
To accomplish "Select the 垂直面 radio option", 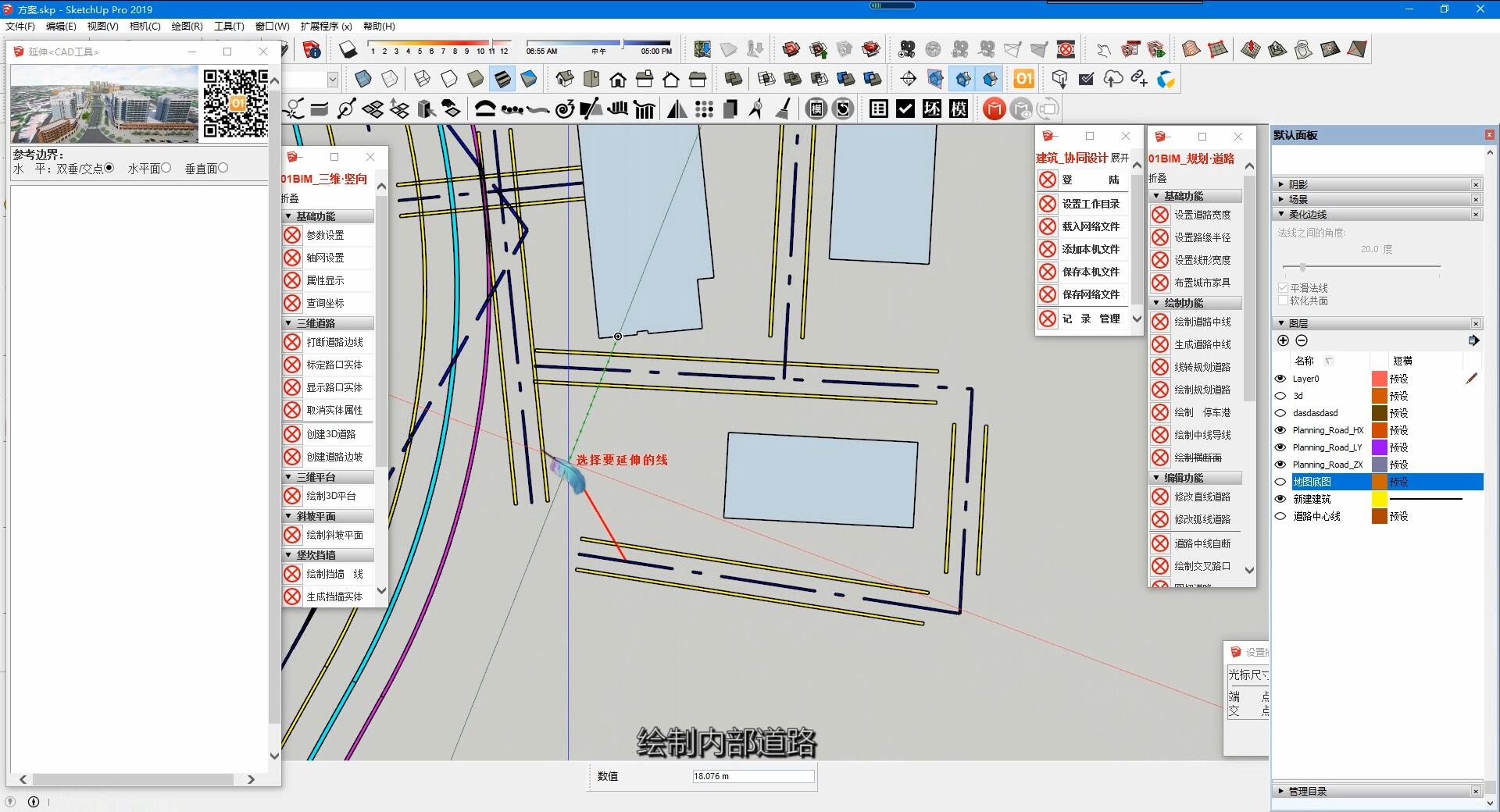I will (223, 168).
